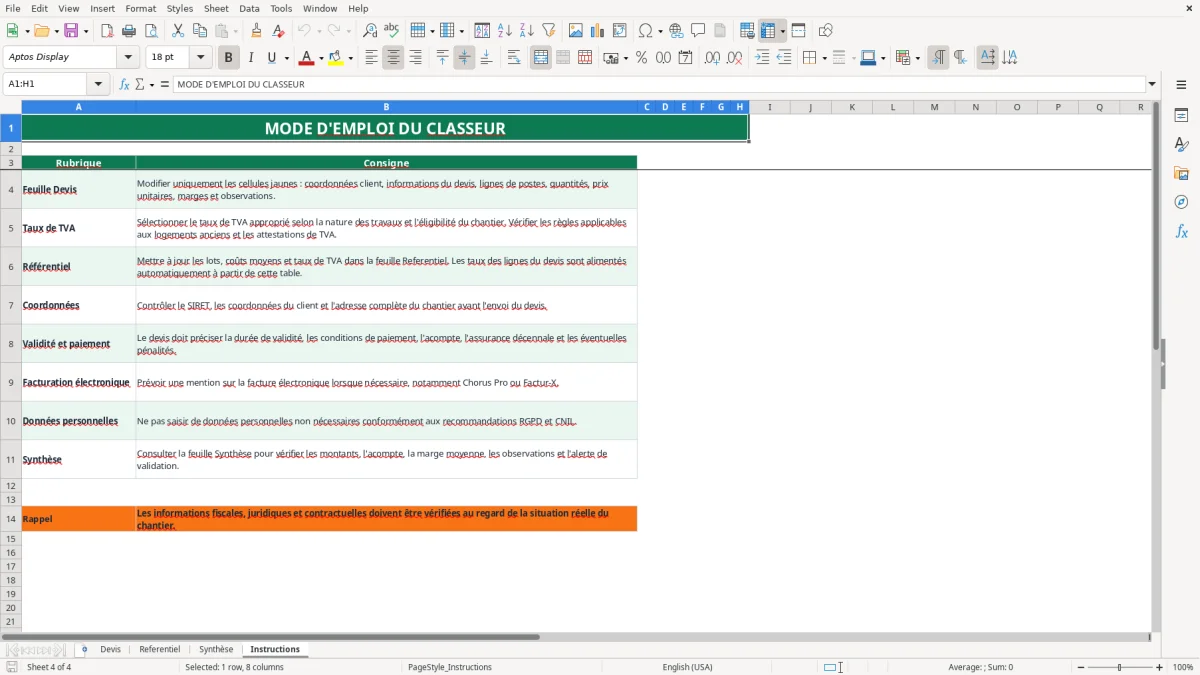Apply the yellow highlighting color swatch

click(x=336, y=58)
